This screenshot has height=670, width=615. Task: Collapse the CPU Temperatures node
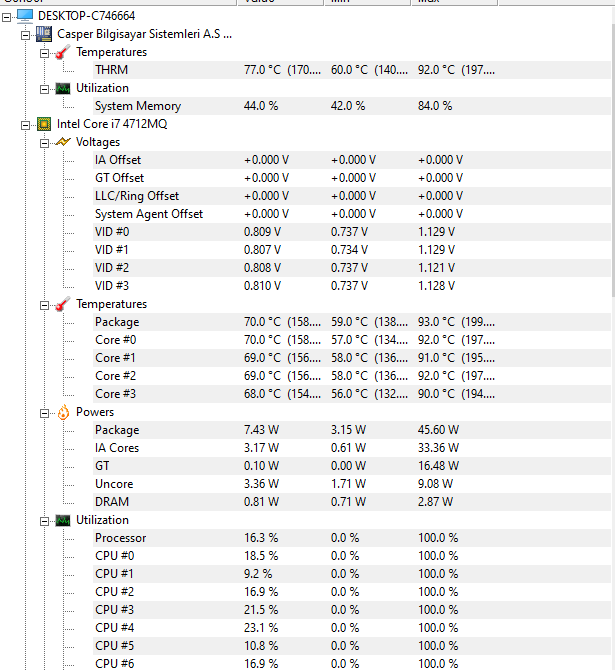pos(45,304)
